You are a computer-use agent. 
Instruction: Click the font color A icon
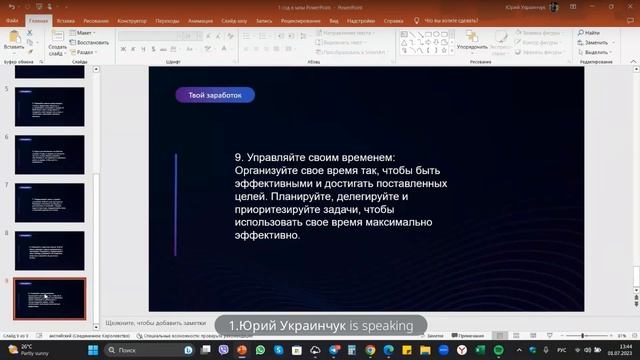224,49
